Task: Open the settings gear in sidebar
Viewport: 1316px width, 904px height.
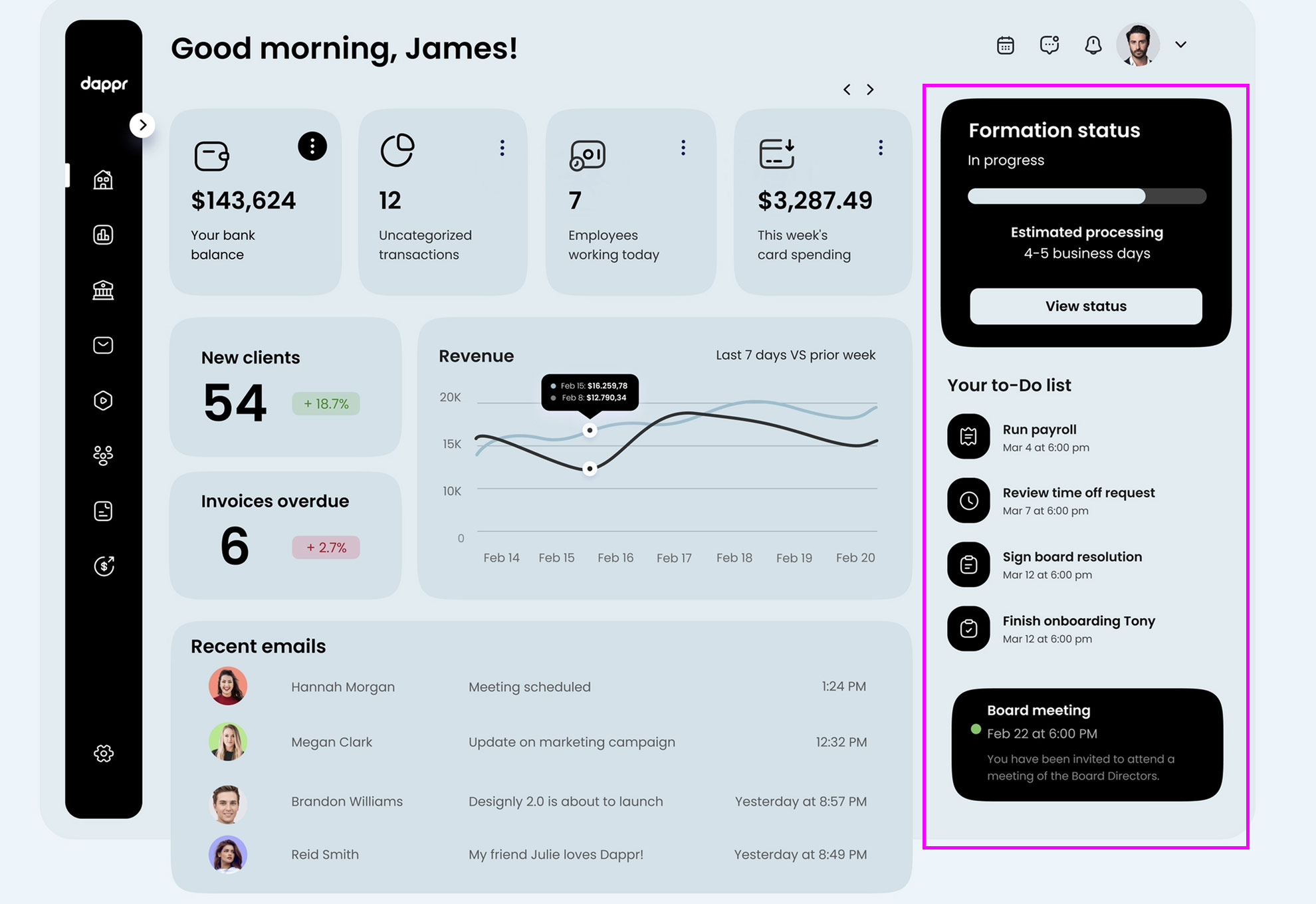Action: point(104,753)
